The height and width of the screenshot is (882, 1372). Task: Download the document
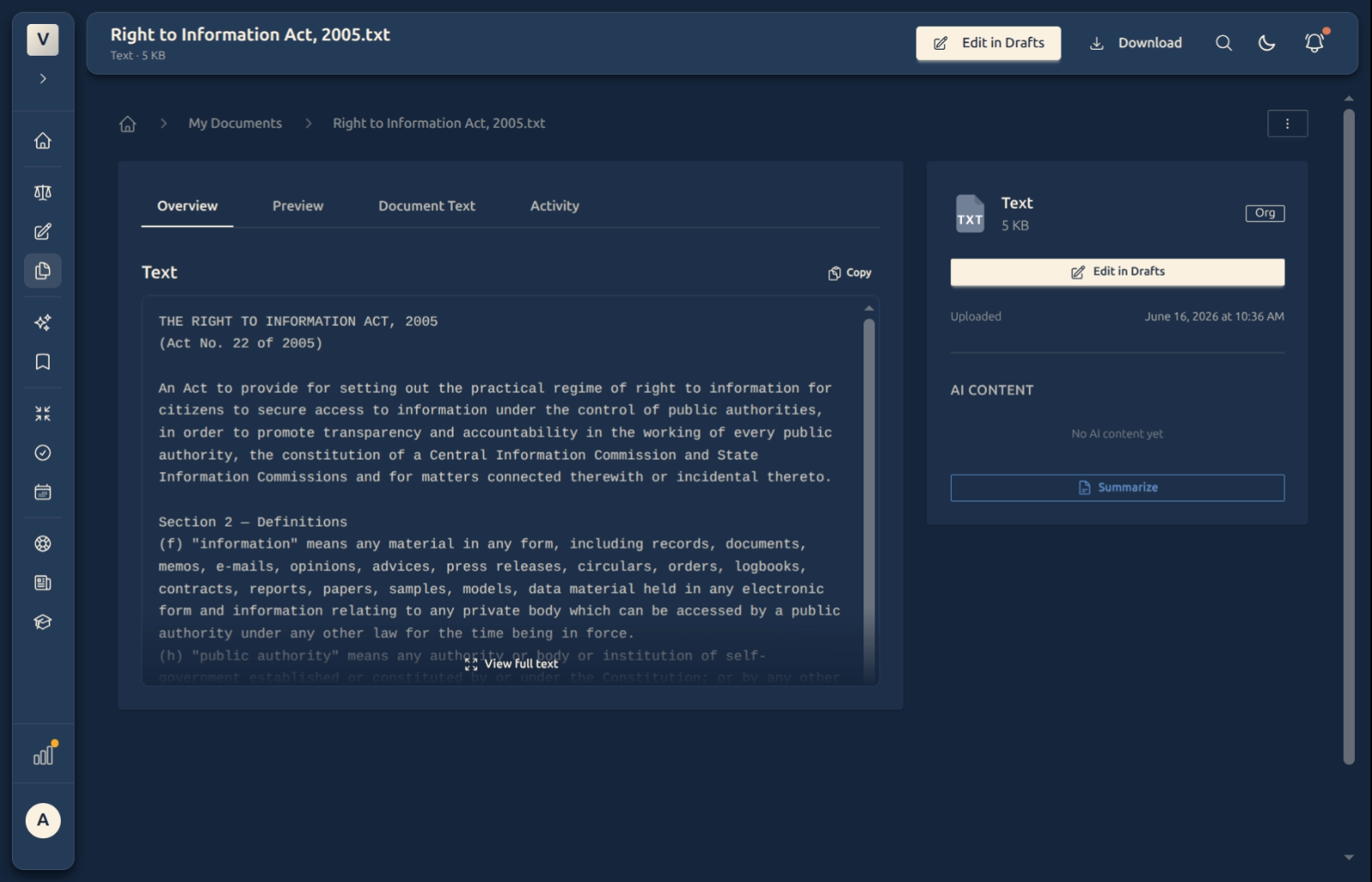click(x=1135, y=43)
